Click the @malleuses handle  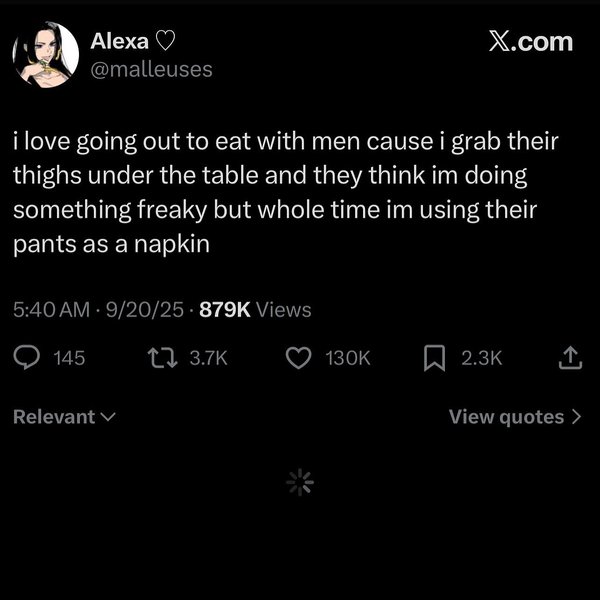(x=151, y=69)
